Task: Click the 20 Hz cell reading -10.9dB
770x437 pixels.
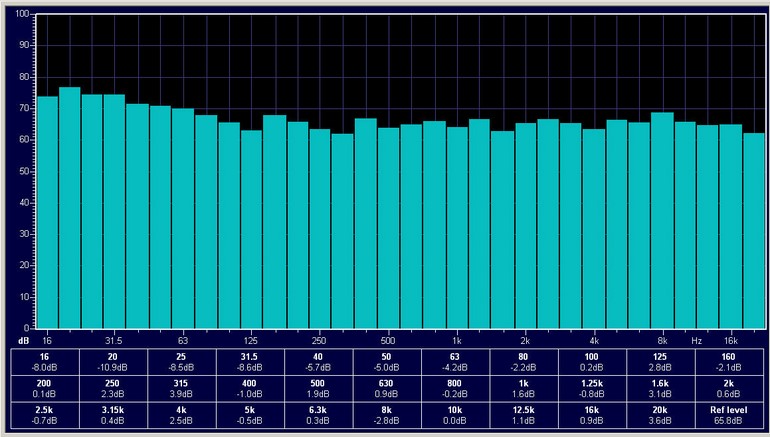Action: [x=113, y=362]
